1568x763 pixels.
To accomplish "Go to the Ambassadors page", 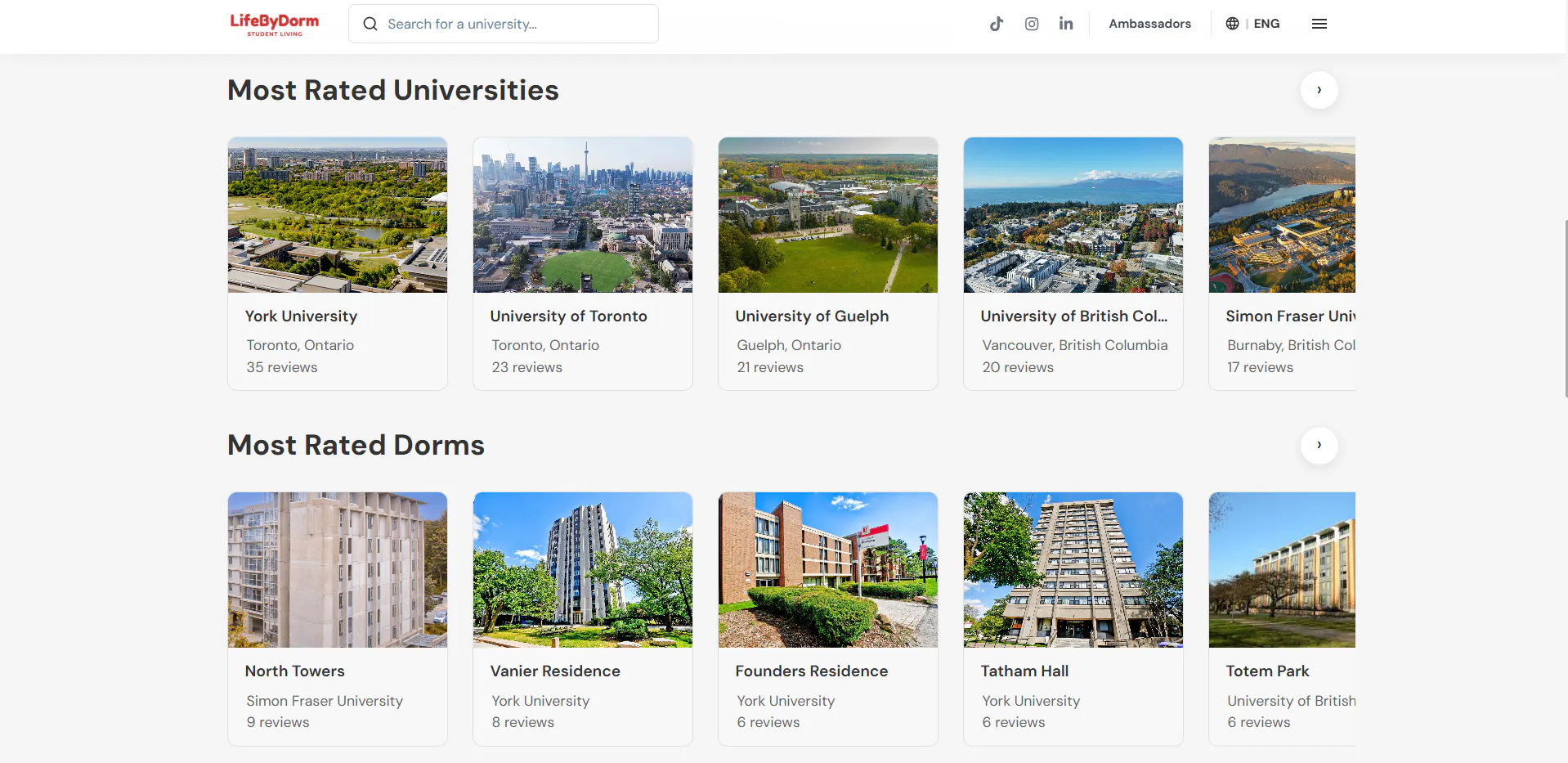I will pyautogui.click(x=1149, y=24).
